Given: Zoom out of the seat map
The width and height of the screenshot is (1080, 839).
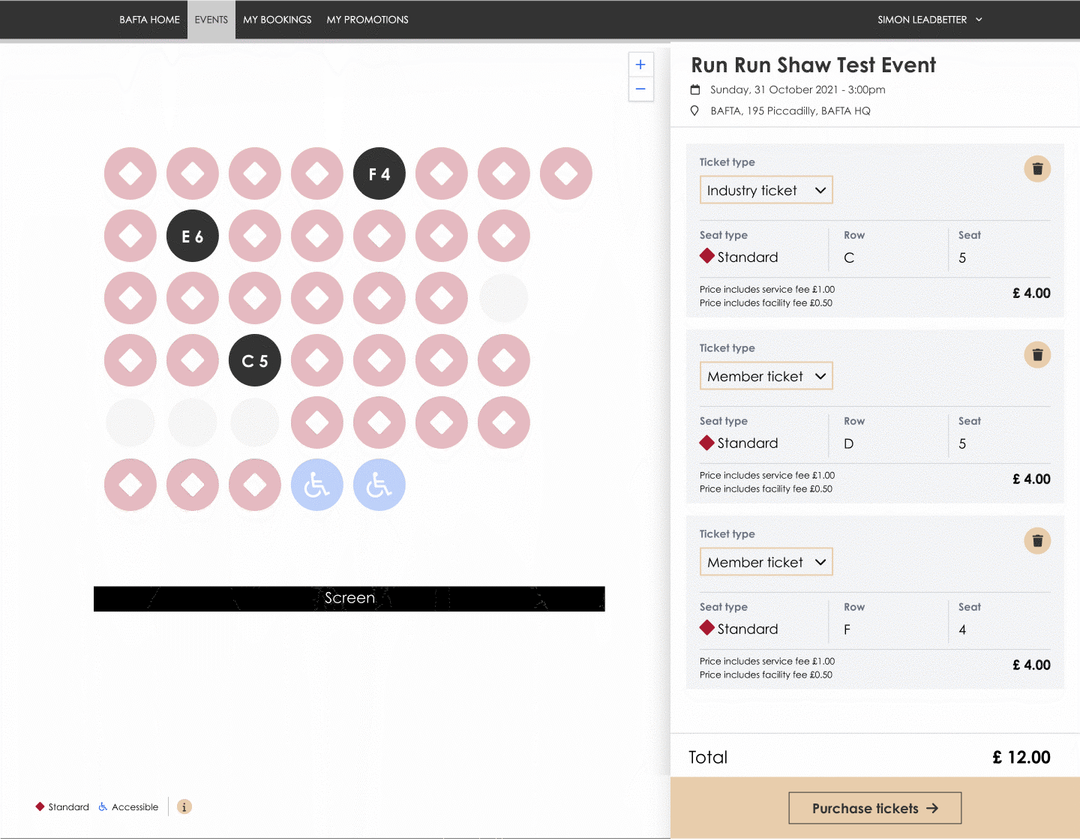Looking at the screenshot, I should 640,89.
